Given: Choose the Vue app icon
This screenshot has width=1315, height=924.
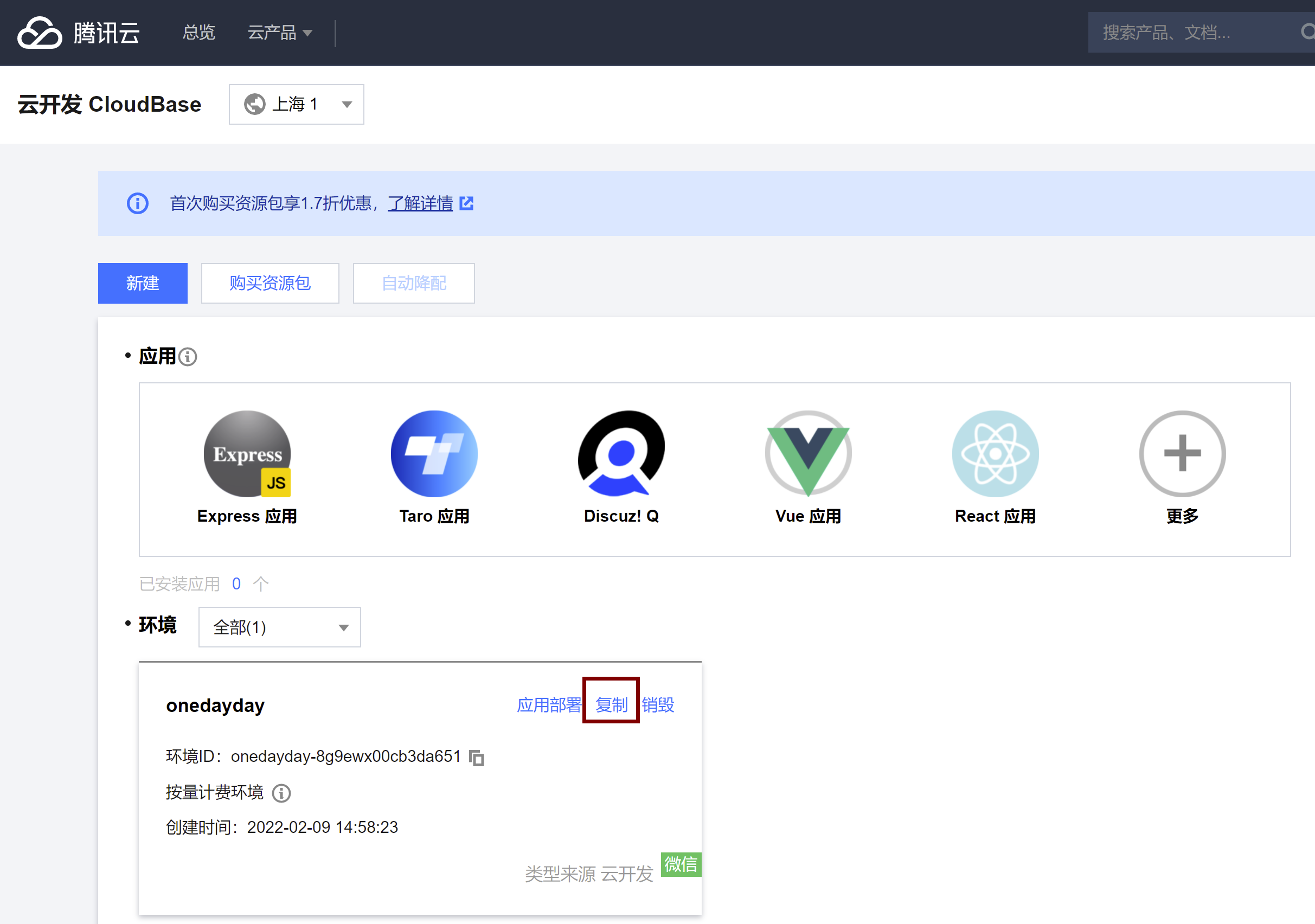Looking at the screenshot, I should tap(807, 454).
